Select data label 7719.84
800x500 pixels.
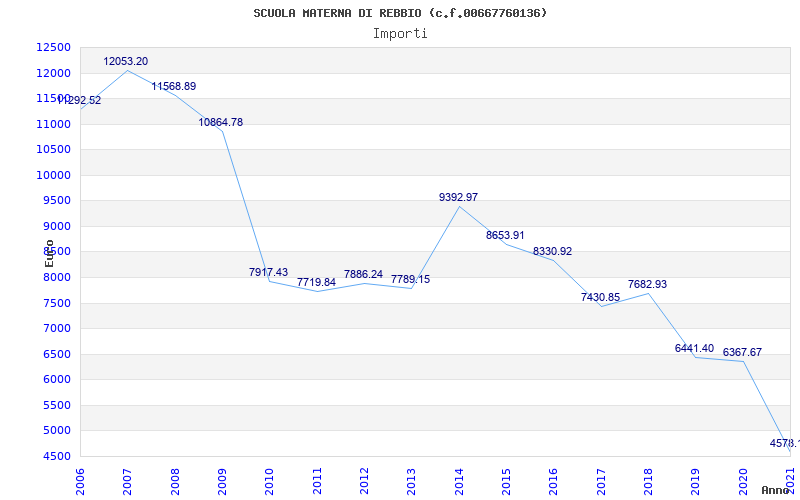[316, 282]
